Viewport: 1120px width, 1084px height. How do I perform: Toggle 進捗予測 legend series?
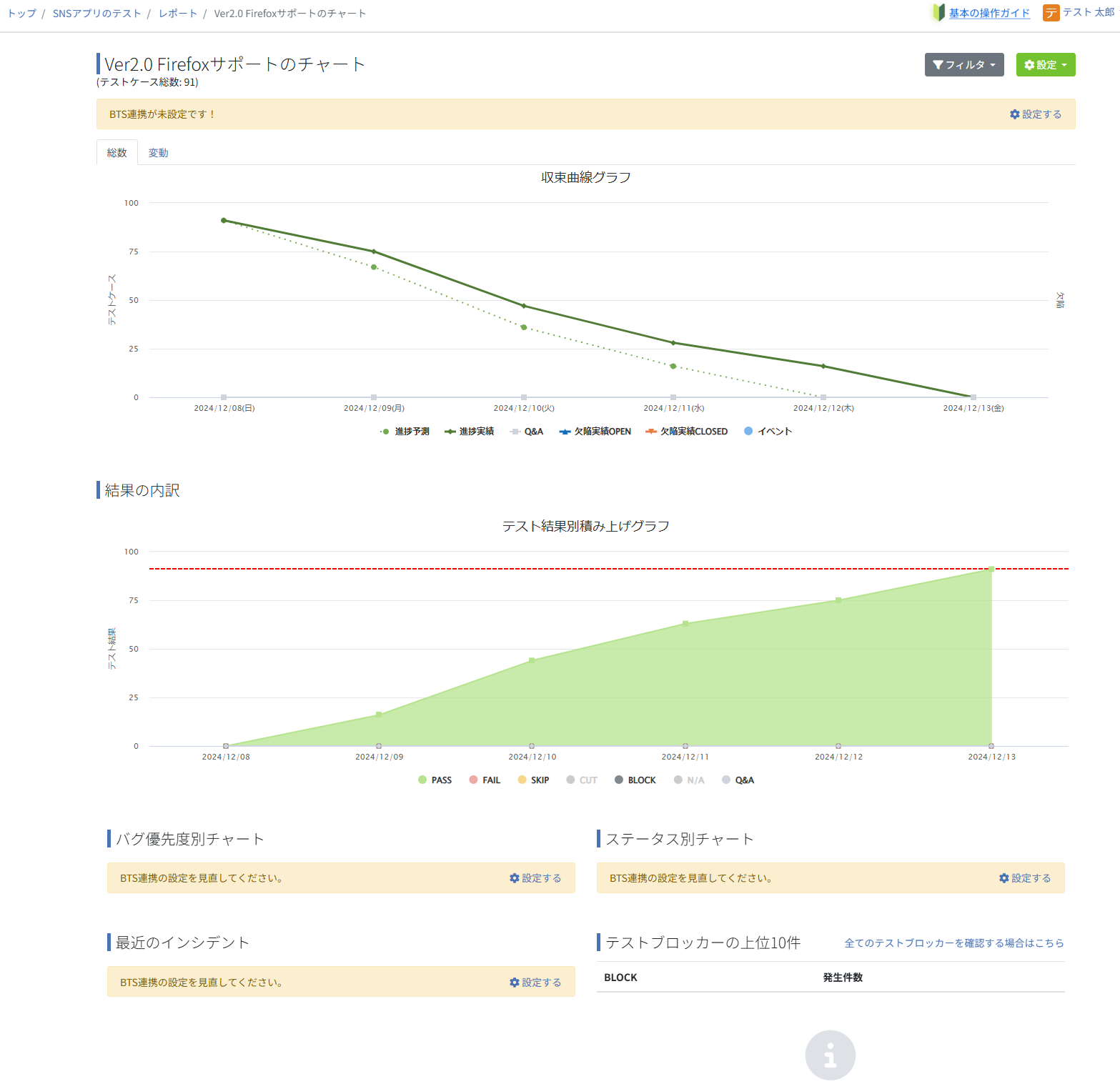[x=405, y=432]
